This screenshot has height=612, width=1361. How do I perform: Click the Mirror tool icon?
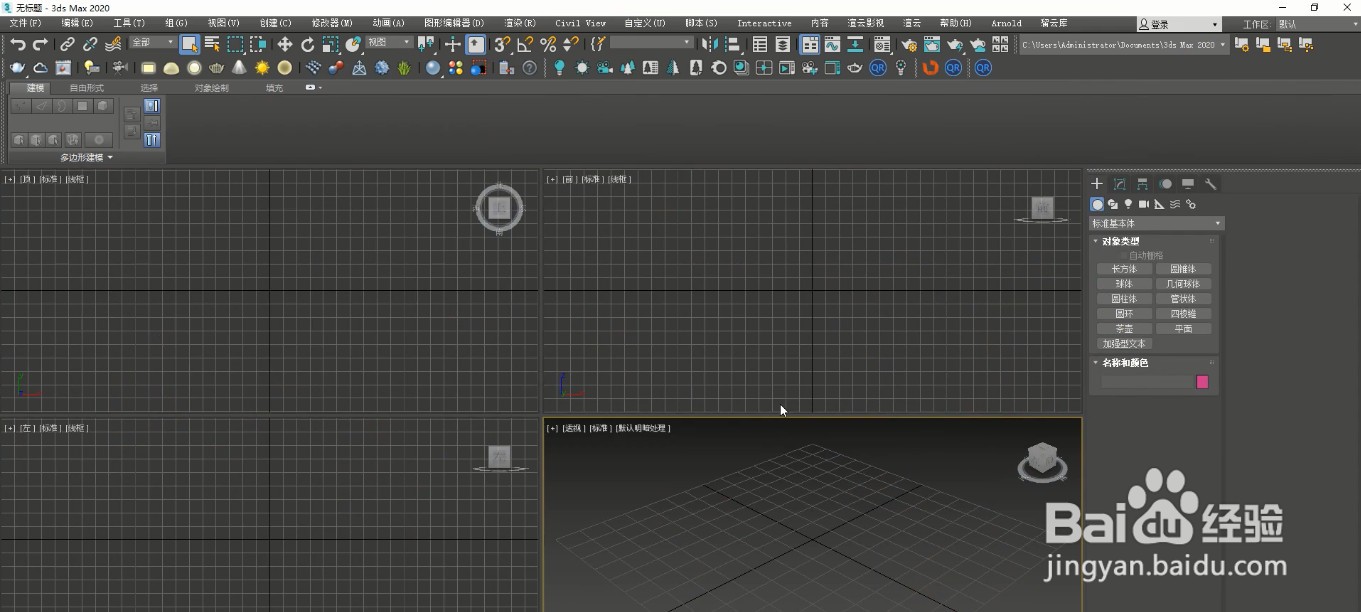(709, 44)
